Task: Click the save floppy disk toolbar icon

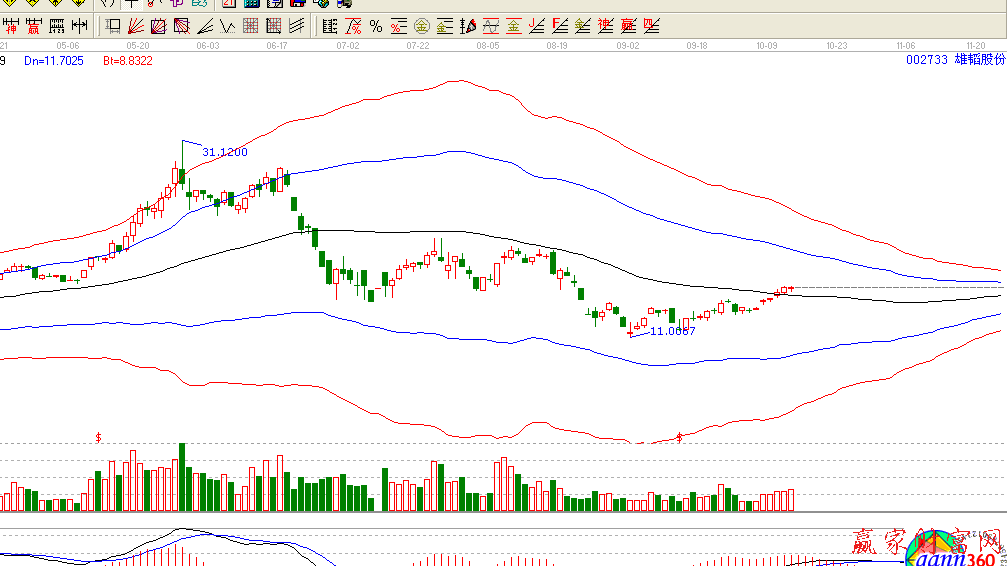Action: pos(296,4)
